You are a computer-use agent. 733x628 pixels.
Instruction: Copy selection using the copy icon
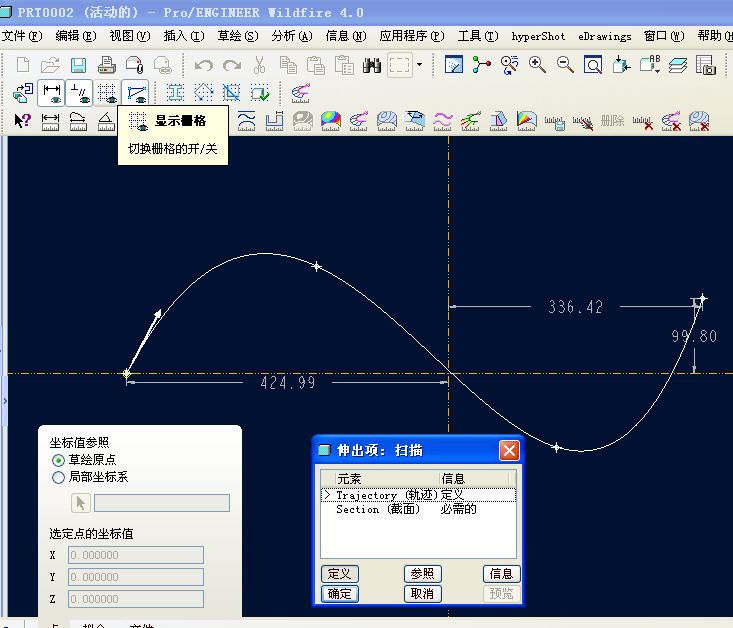(x=288, y=65)
